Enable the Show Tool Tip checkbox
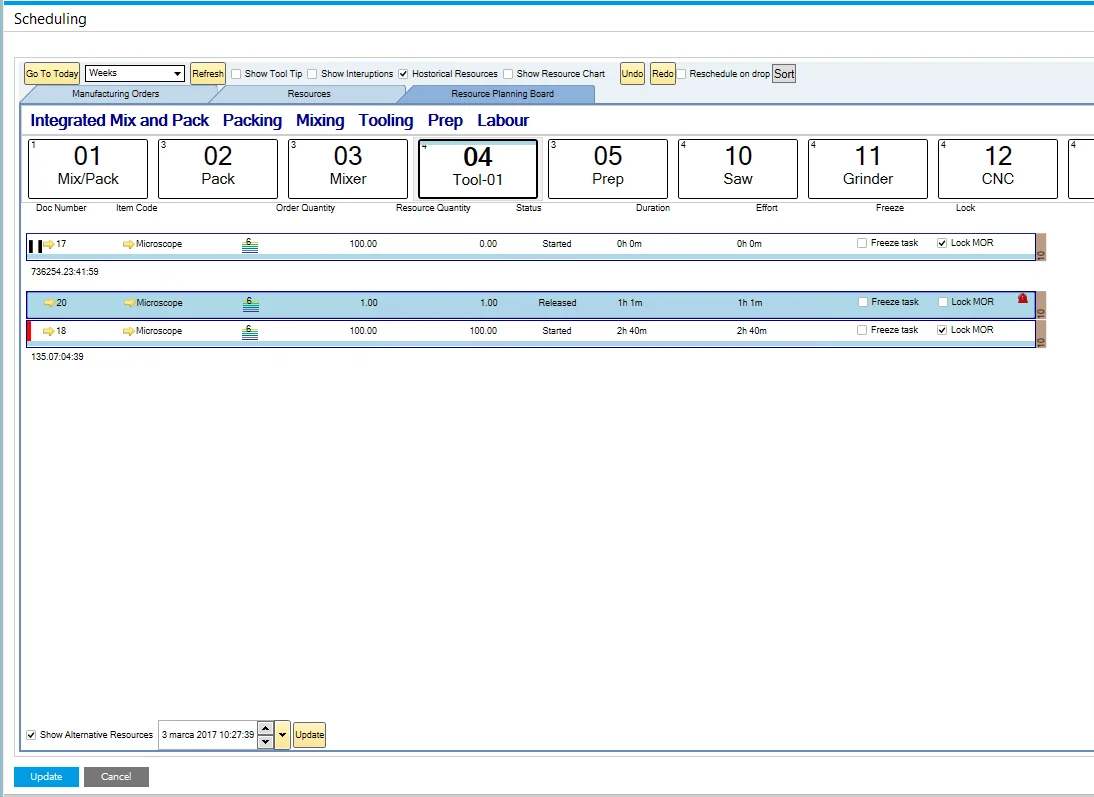The width and height of the screenshot is (1094, 797). (x=236, y=74)
